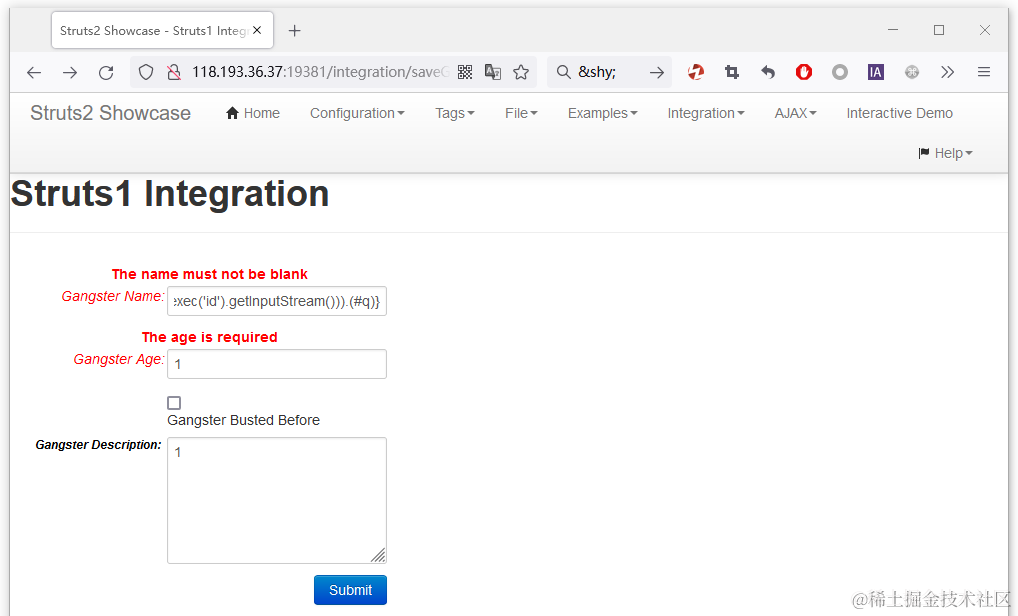
Task: Click the browser forward arrow
Action: (69, 72)
